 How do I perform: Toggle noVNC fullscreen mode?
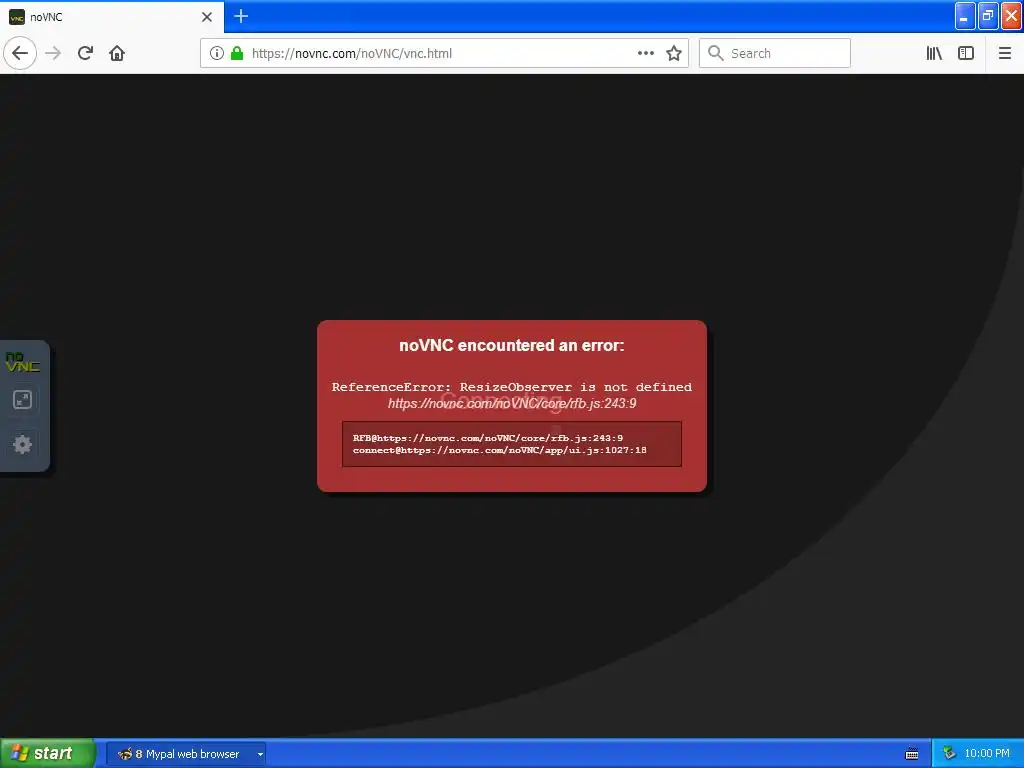[23, 400]
